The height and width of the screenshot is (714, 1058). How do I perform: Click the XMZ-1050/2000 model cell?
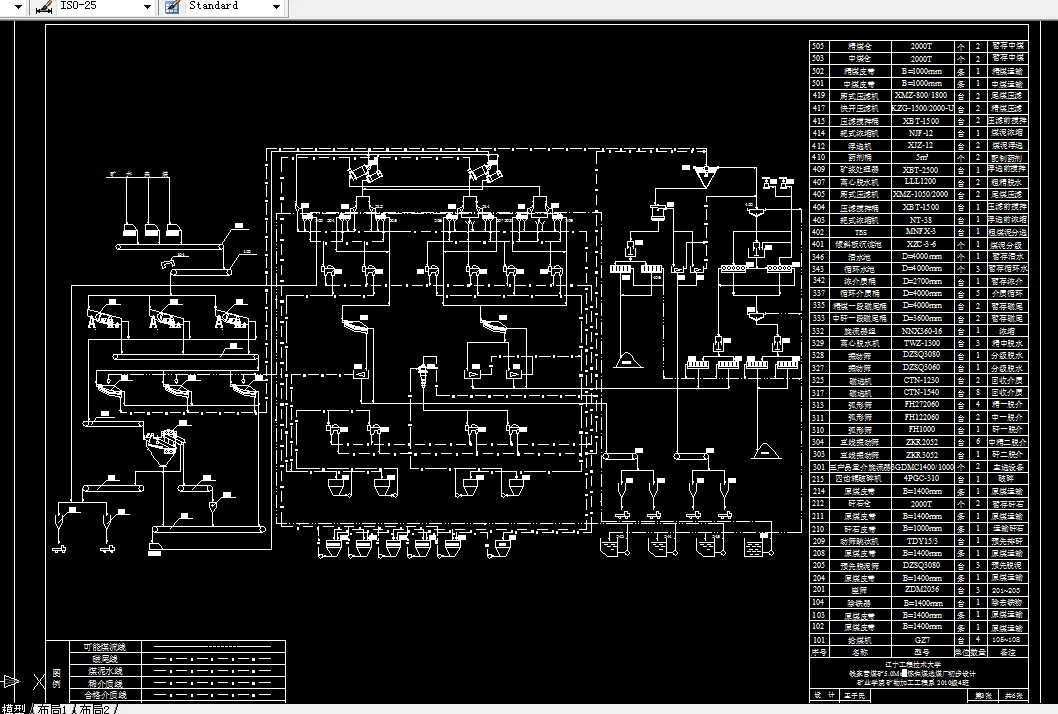click(922, 194)
